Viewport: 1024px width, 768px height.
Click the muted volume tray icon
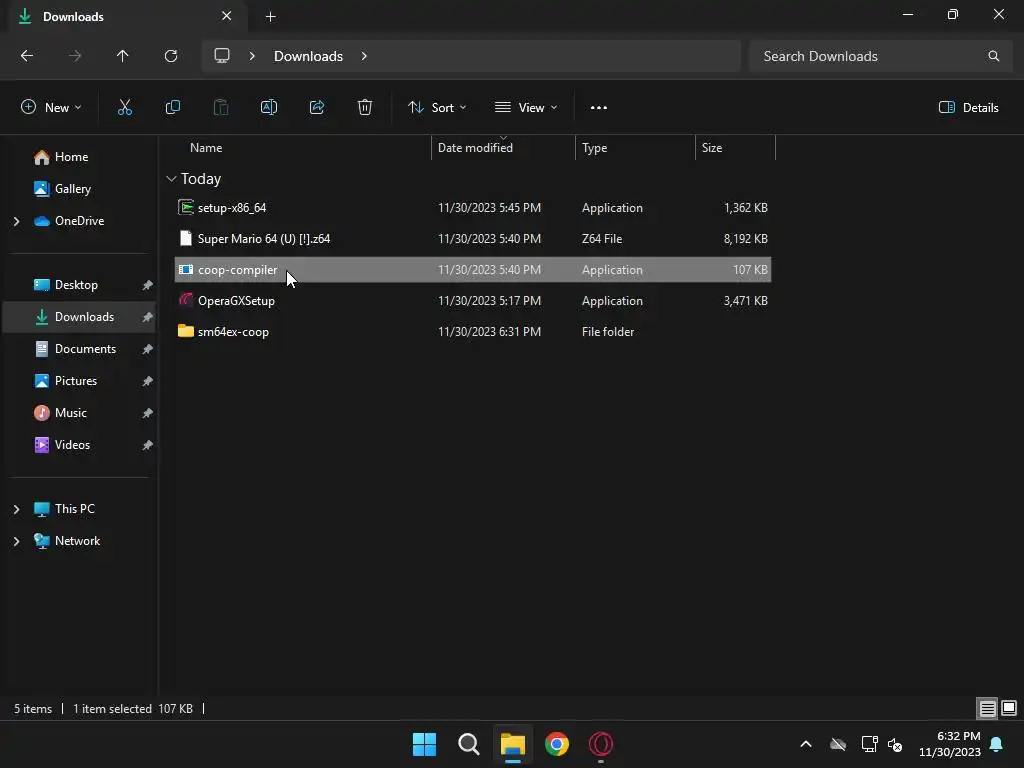[895, 744]
